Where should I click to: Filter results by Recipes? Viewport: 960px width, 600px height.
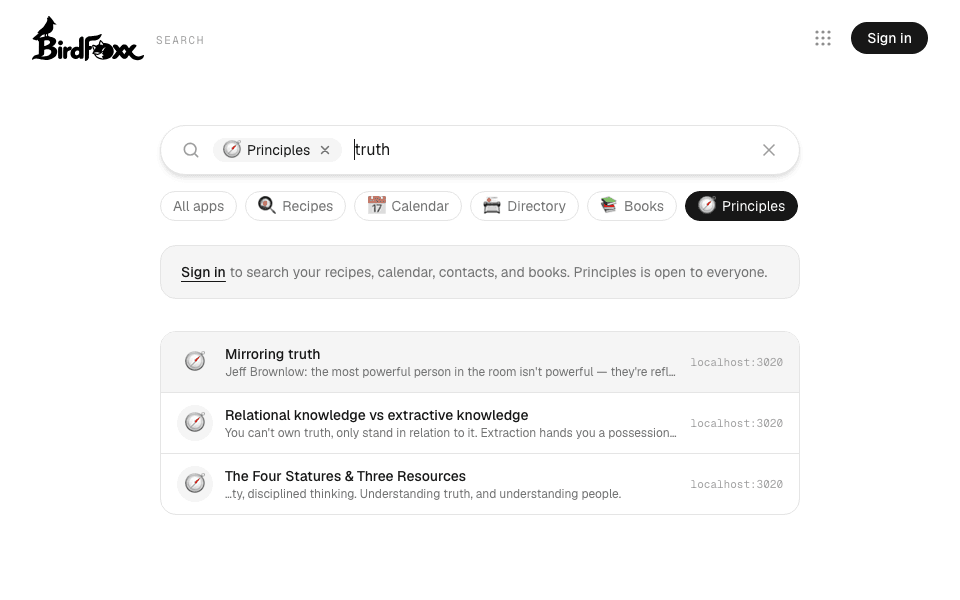click(295, 206)
